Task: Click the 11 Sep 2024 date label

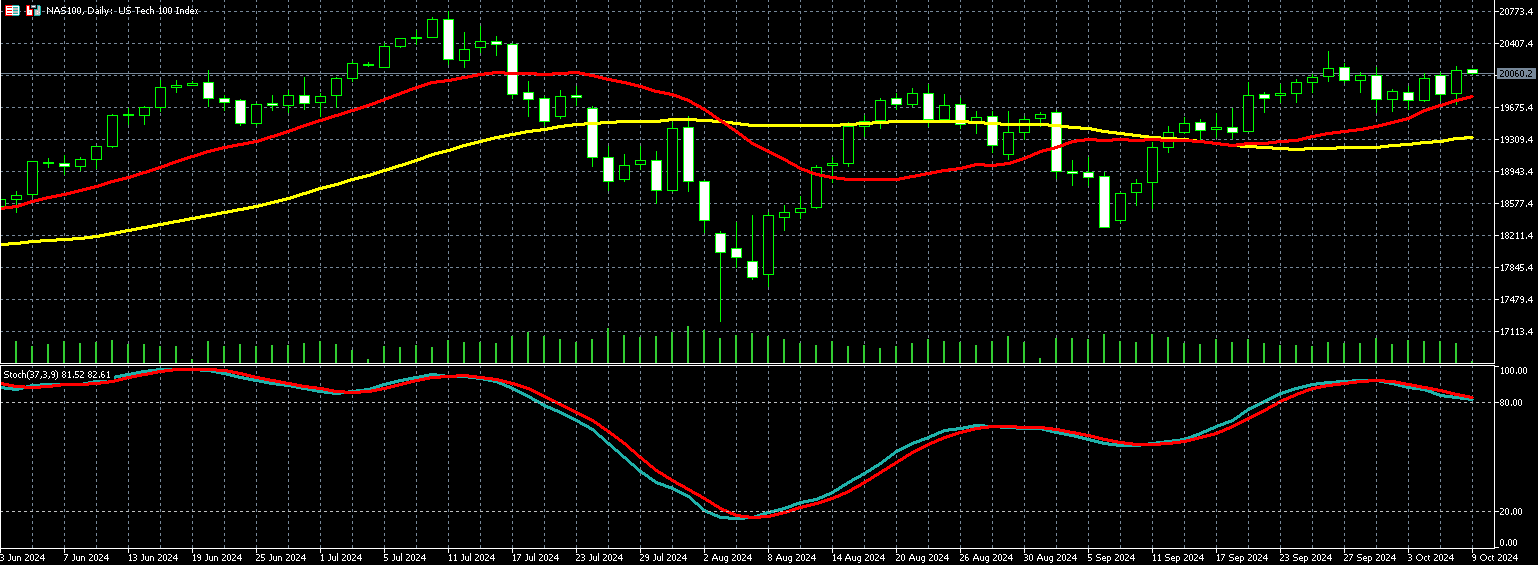Action: (1177, 557)
